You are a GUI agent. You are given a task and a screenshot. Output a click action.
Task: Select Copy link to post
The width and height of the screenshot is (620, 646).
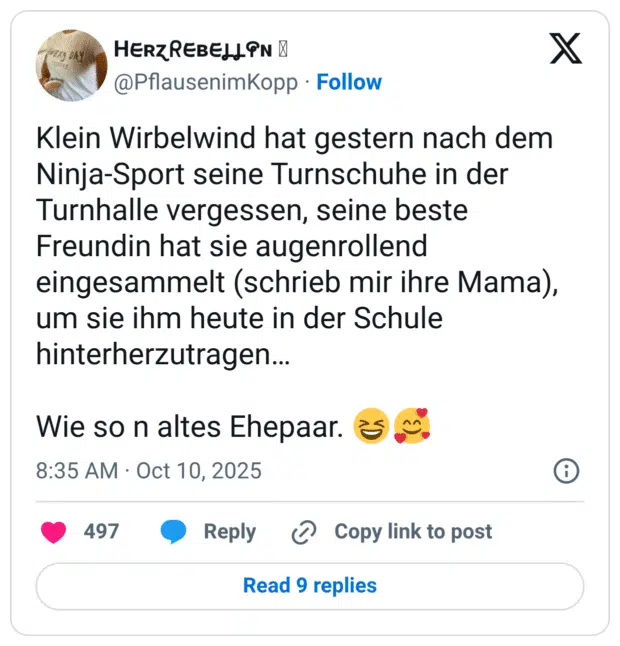(x=413, y=532)
